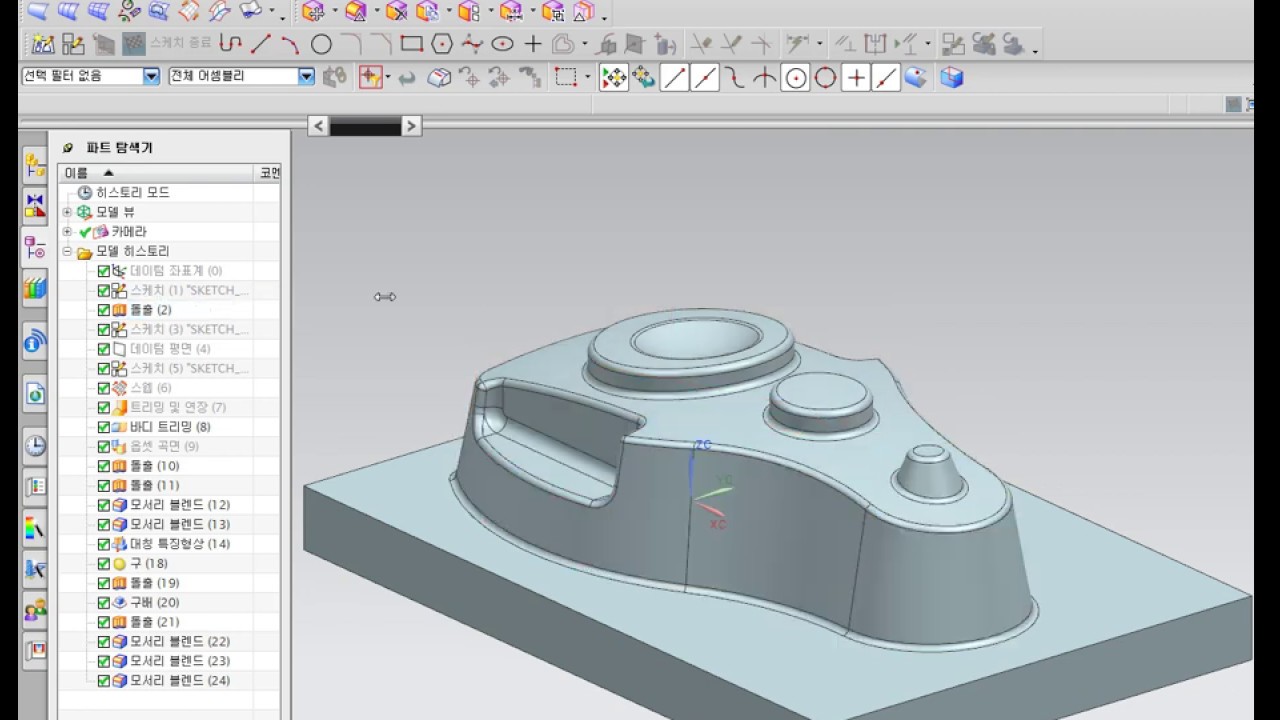Open the web info browser sidebar icon

(x=35, y=342)
